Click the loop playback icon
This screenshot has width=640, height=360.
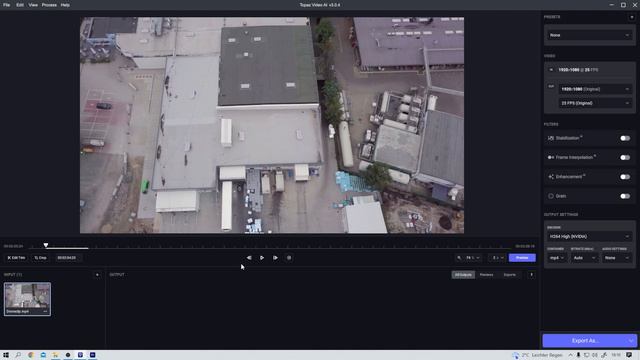click(289, 258)
